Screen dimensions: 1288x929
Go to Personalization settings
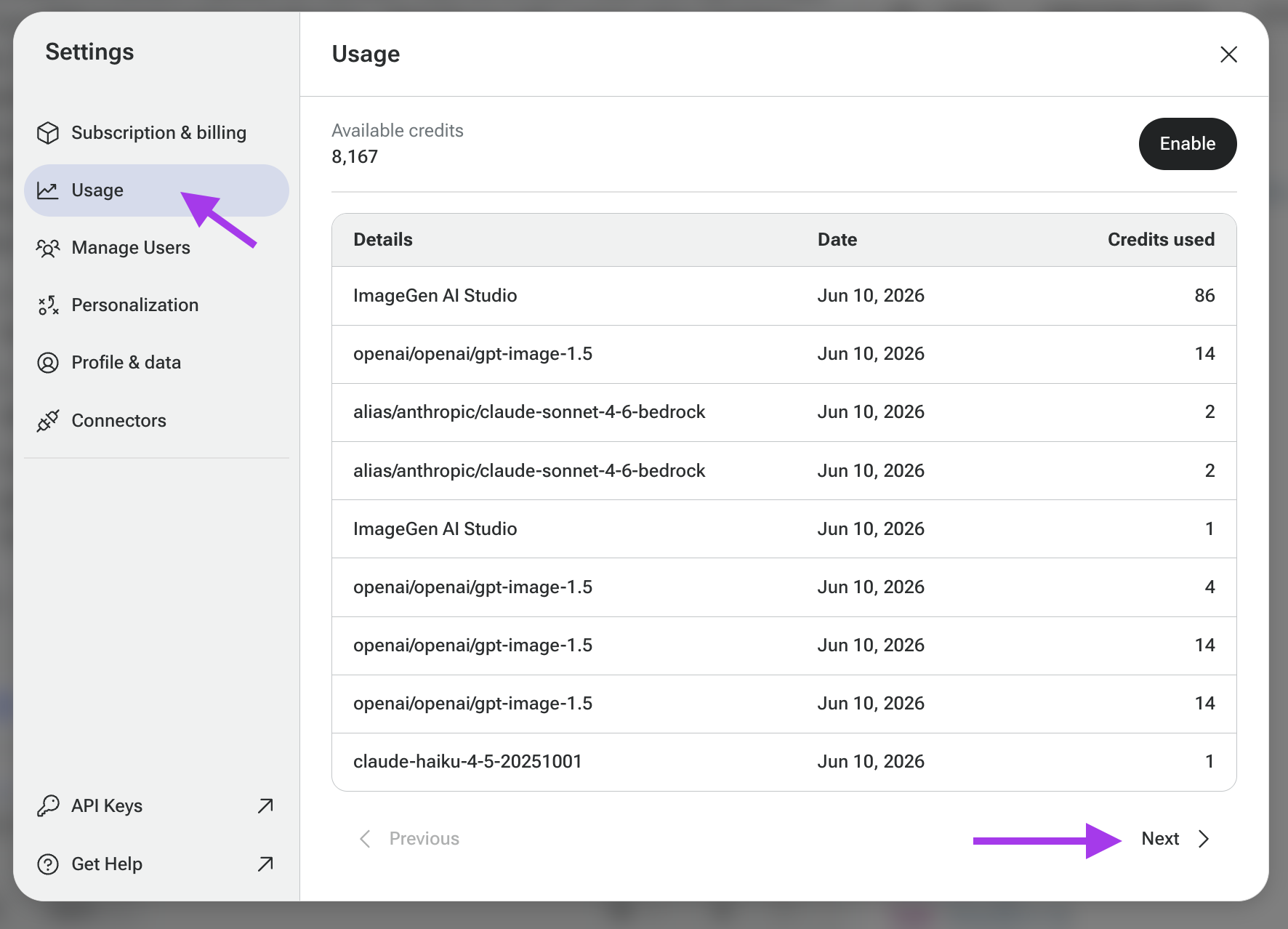point(156,305)
